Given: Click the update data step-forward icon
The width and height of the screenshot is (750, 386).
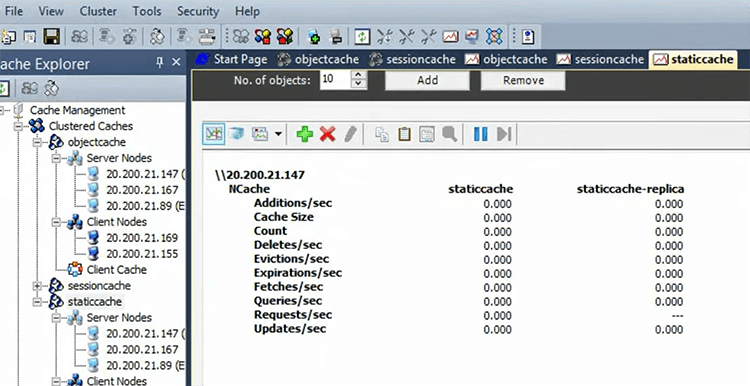Looking at the screenshot, I should [504, 134].
